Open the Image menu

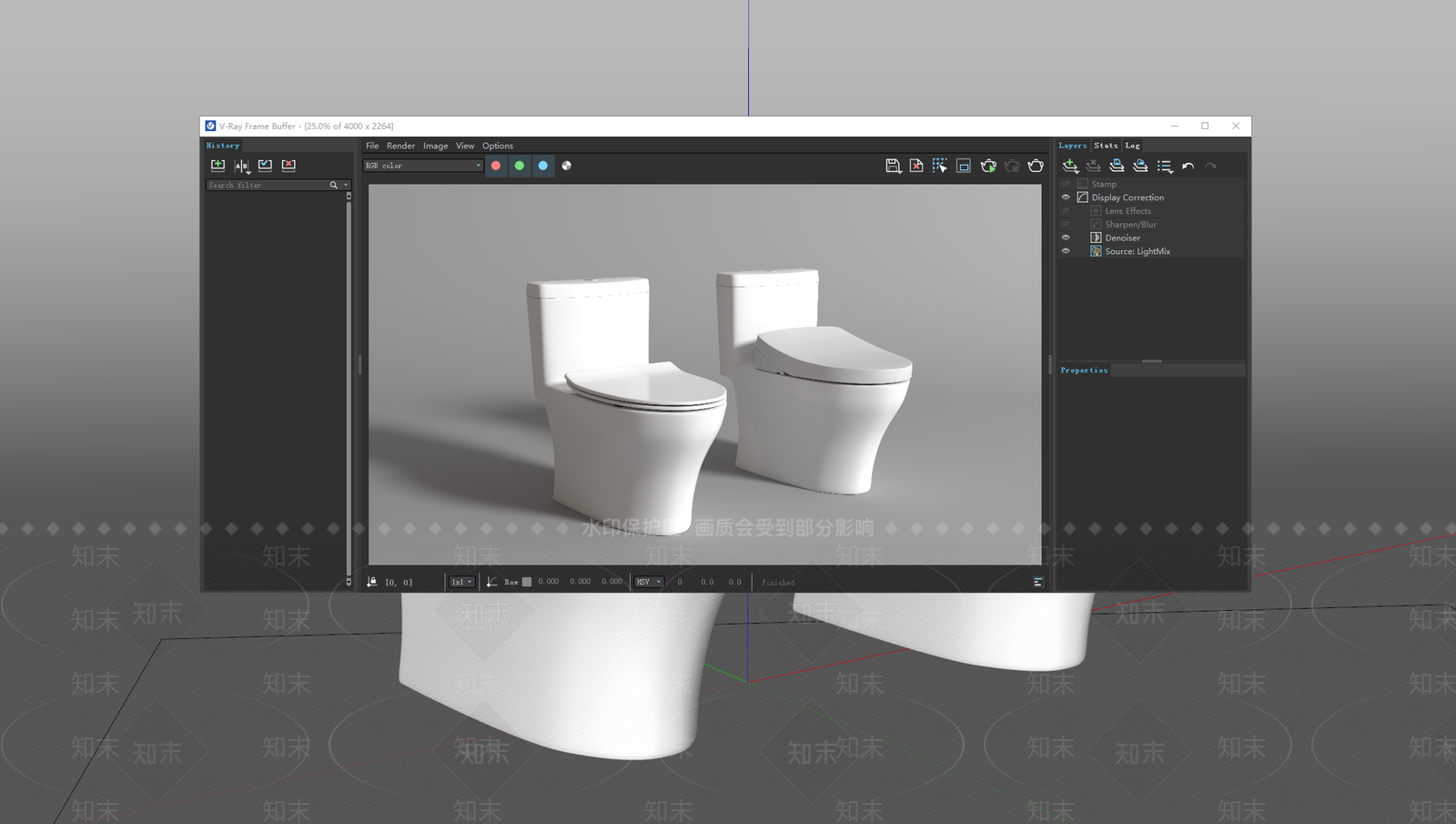[435, 146]
